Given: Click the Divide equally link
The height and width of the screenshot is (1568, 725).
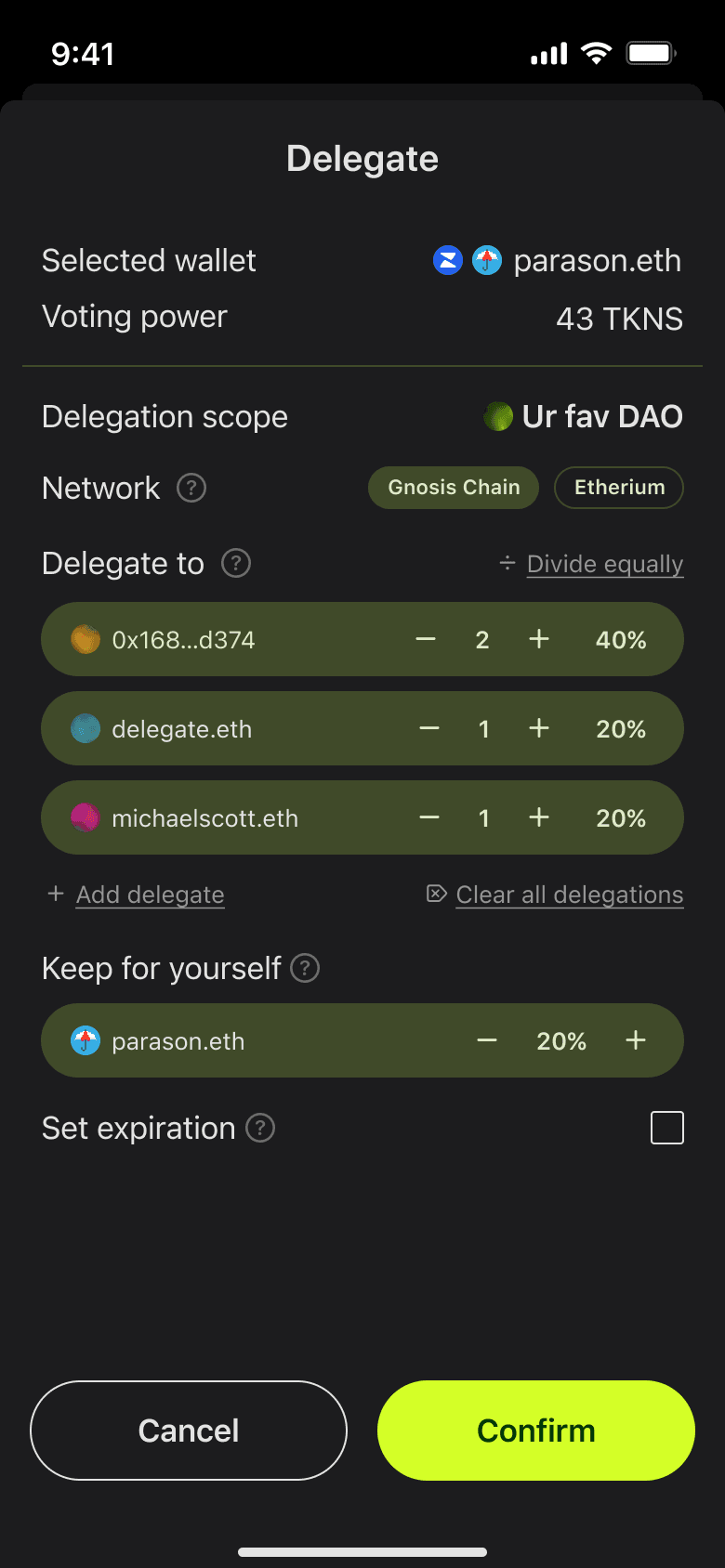Looking at the screenshot, I should pos(604,564).
